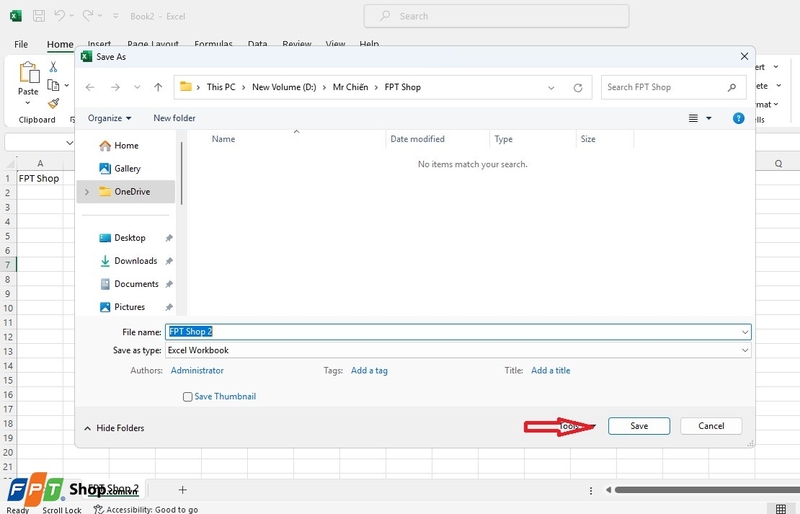Go up one folder level

coord(158,87)
